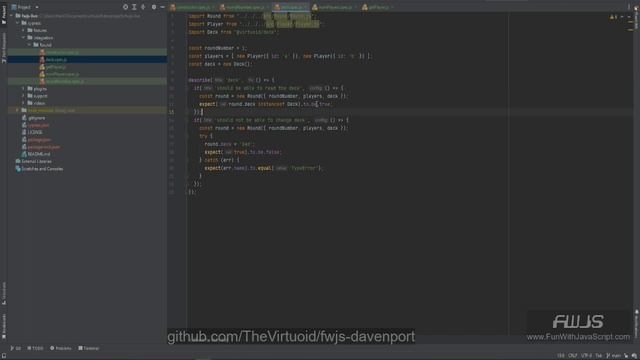Viewport: 640px width, 360px height.
Task: Open the Project panel gear options
Action: click(x=154, y=7)
